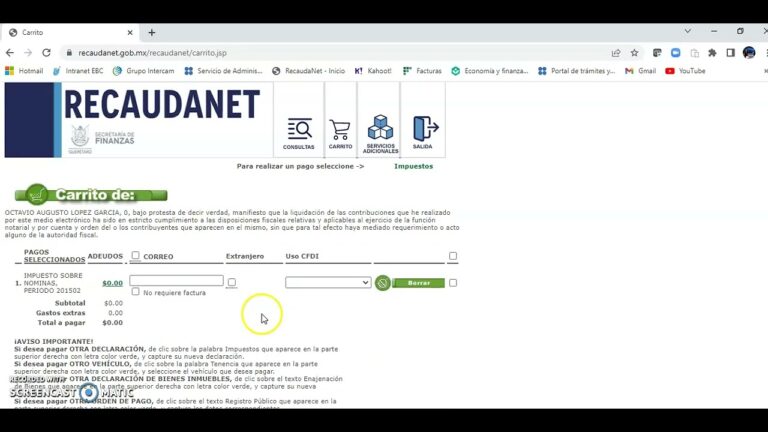Click the Uso CFDI column header

tap(302, 256)
